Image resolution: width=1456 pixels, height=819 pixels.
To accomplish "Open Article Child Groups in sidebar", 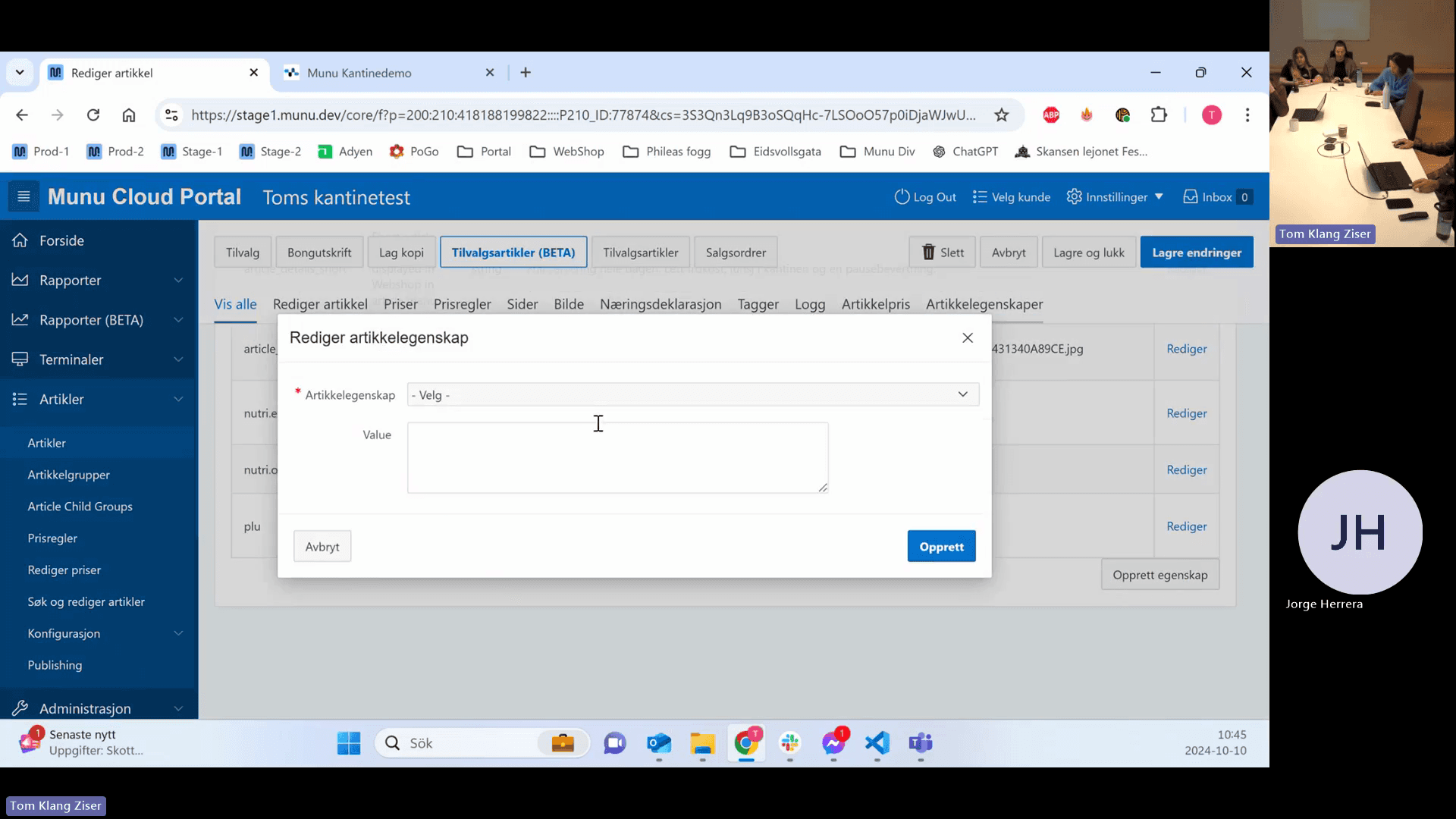I will tap(80, 507).
